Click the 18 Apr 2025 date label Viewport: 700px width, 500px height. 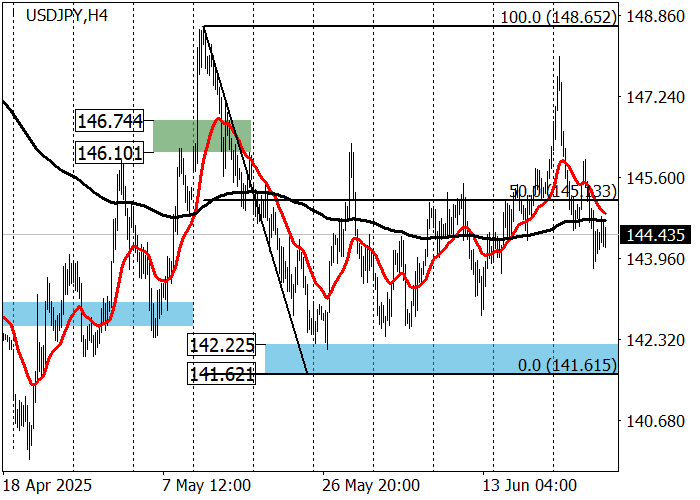coord(49,485)
